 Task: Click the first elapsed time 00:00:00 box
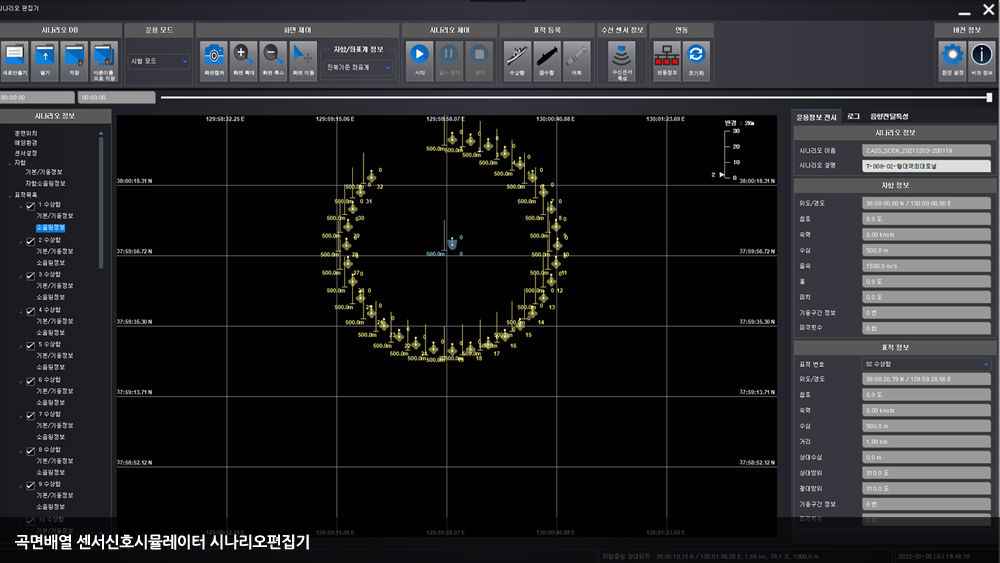(x=37, y=98)
